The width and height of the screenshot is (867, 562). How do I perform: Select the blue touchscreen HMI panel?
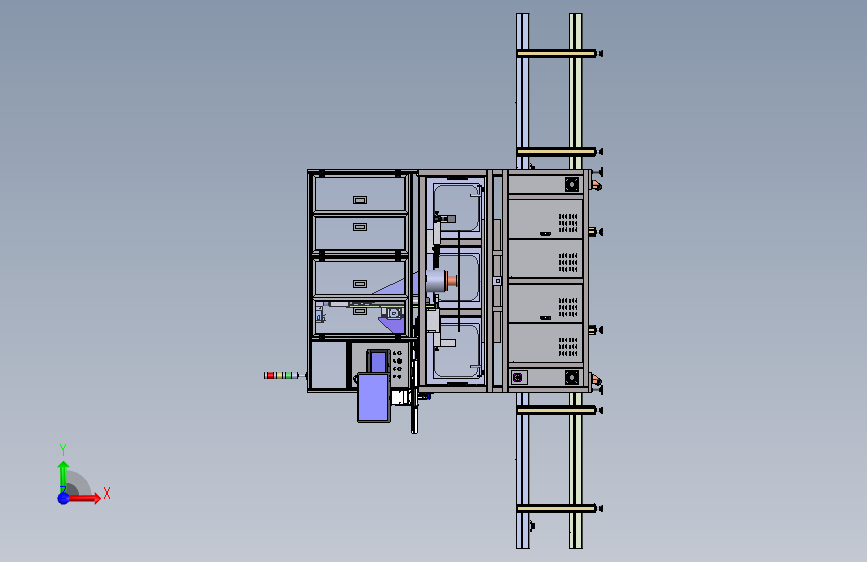374,398
